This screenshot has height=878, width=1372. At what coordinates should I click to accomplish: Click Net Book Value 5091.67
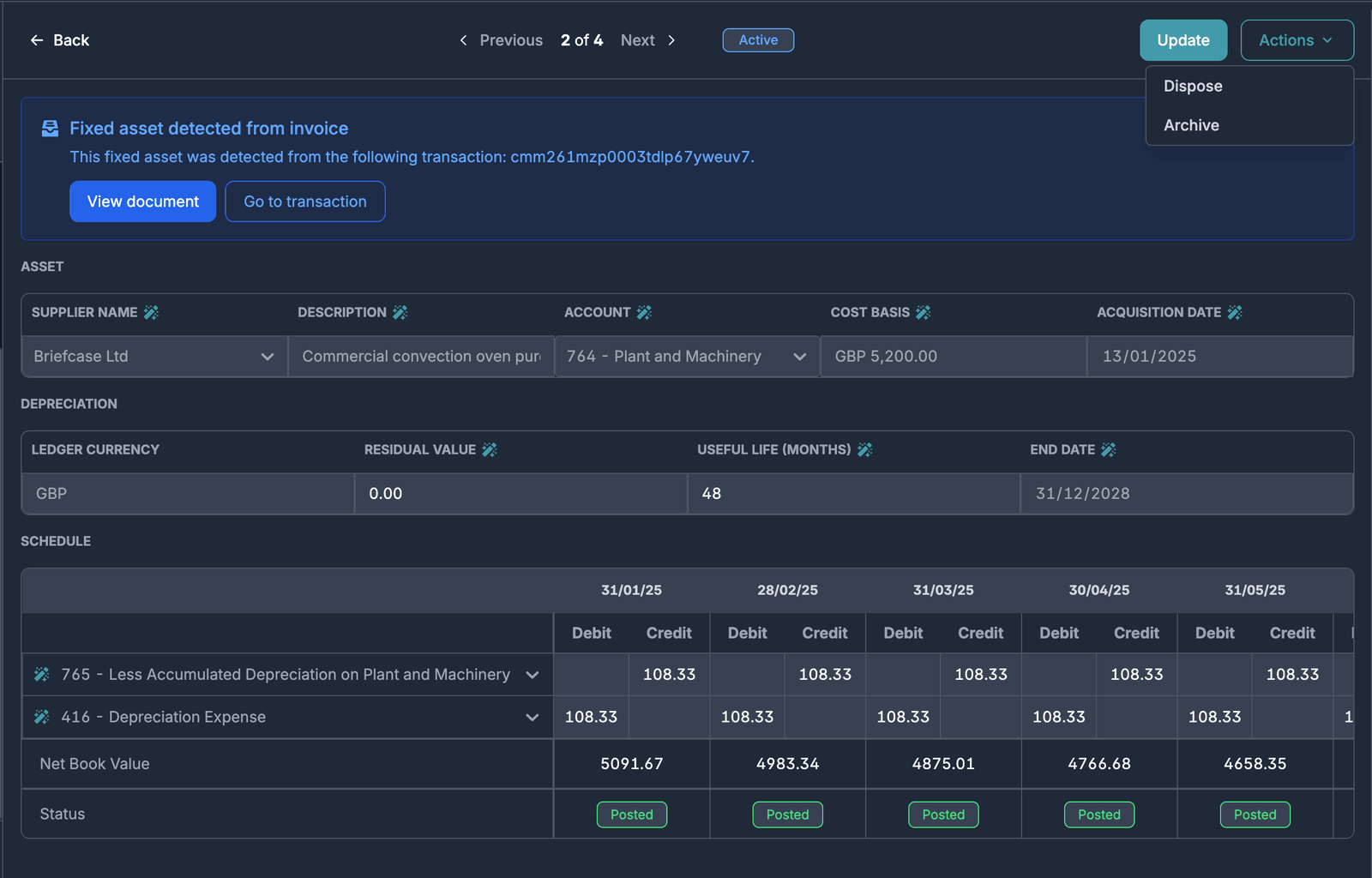click(x=632, y=764)
